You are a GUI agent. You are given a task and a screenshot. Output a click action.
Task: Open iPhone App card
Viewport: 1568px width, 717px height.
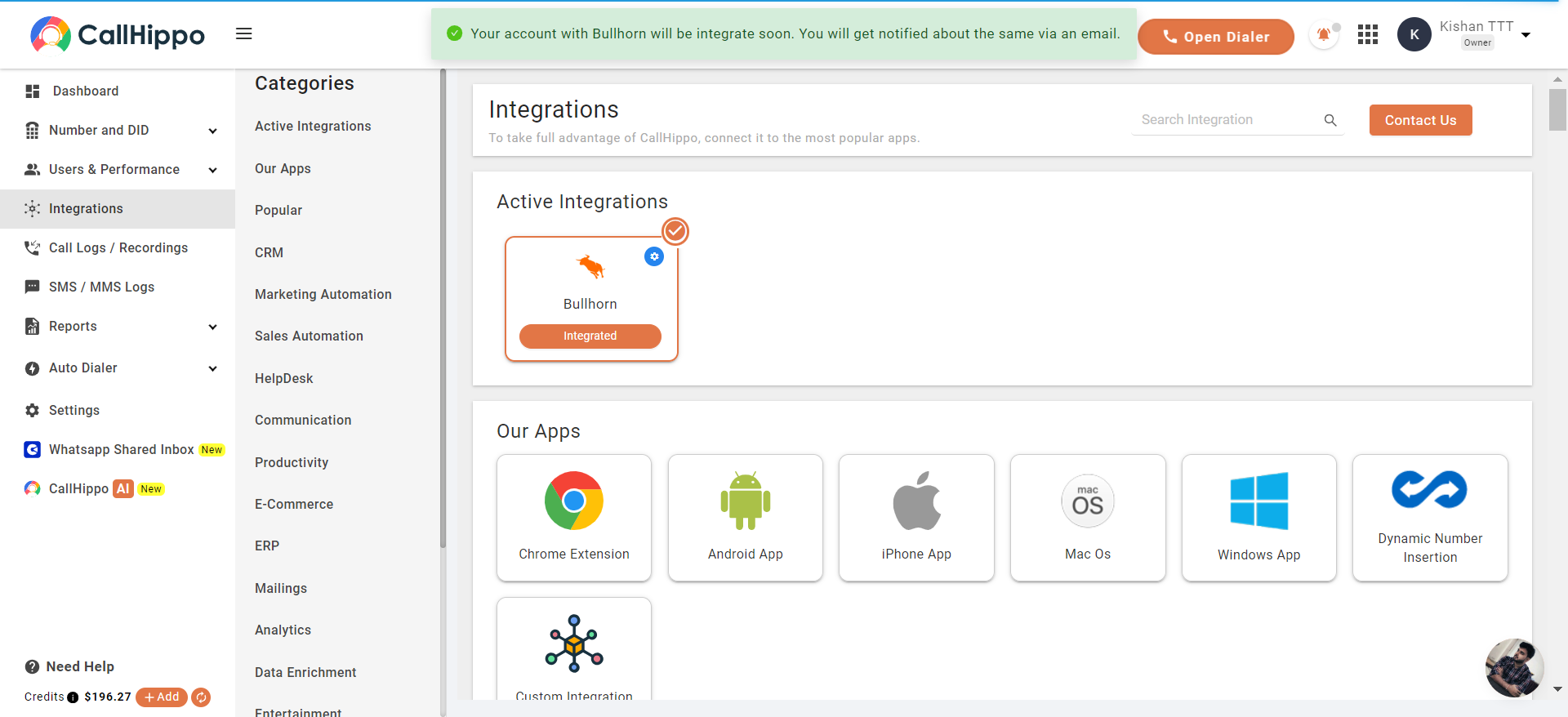coord(916,518)
